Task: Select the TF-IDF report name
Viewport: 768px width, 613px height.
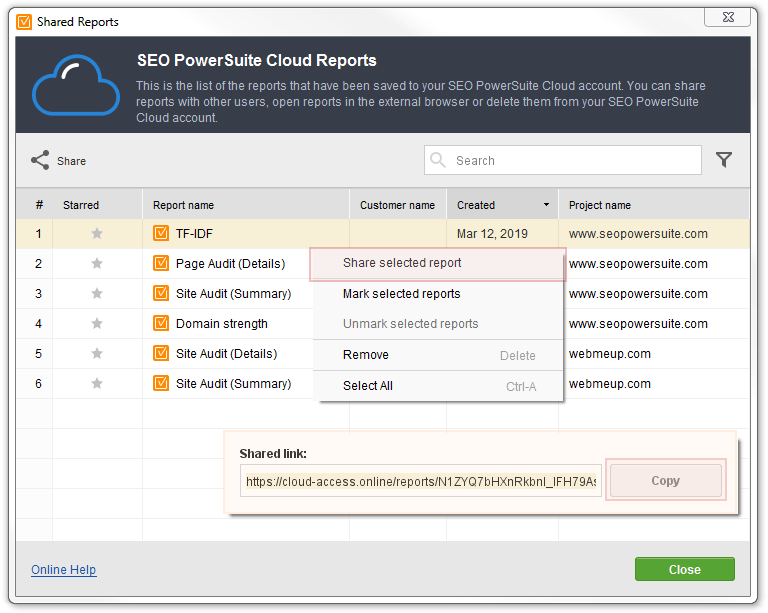Action: [x=194, y=234]
